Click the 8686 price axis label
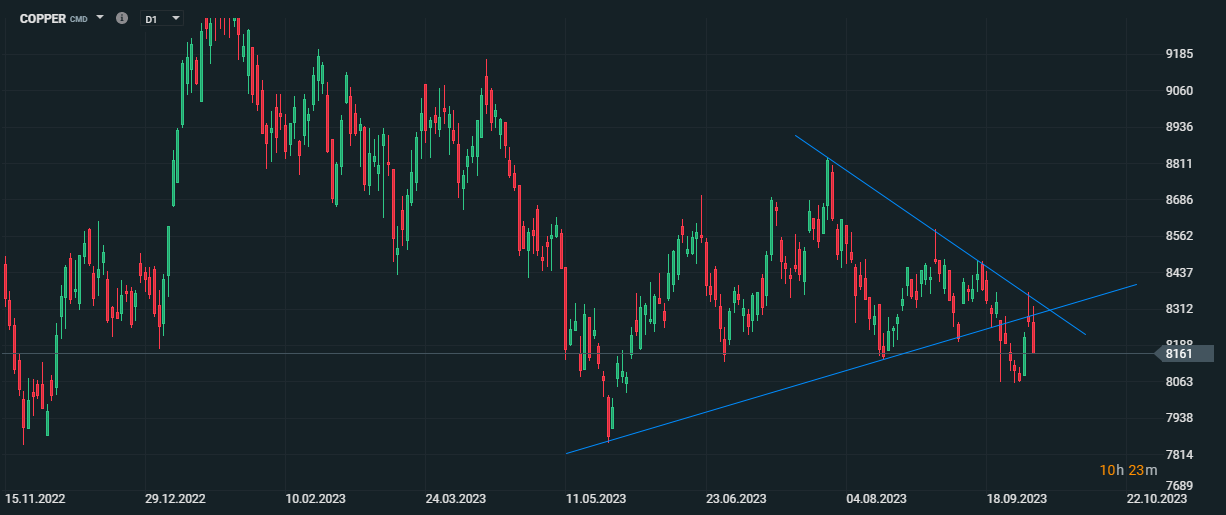This screenshot has width=1226, height=515. tap(1180, 200)
